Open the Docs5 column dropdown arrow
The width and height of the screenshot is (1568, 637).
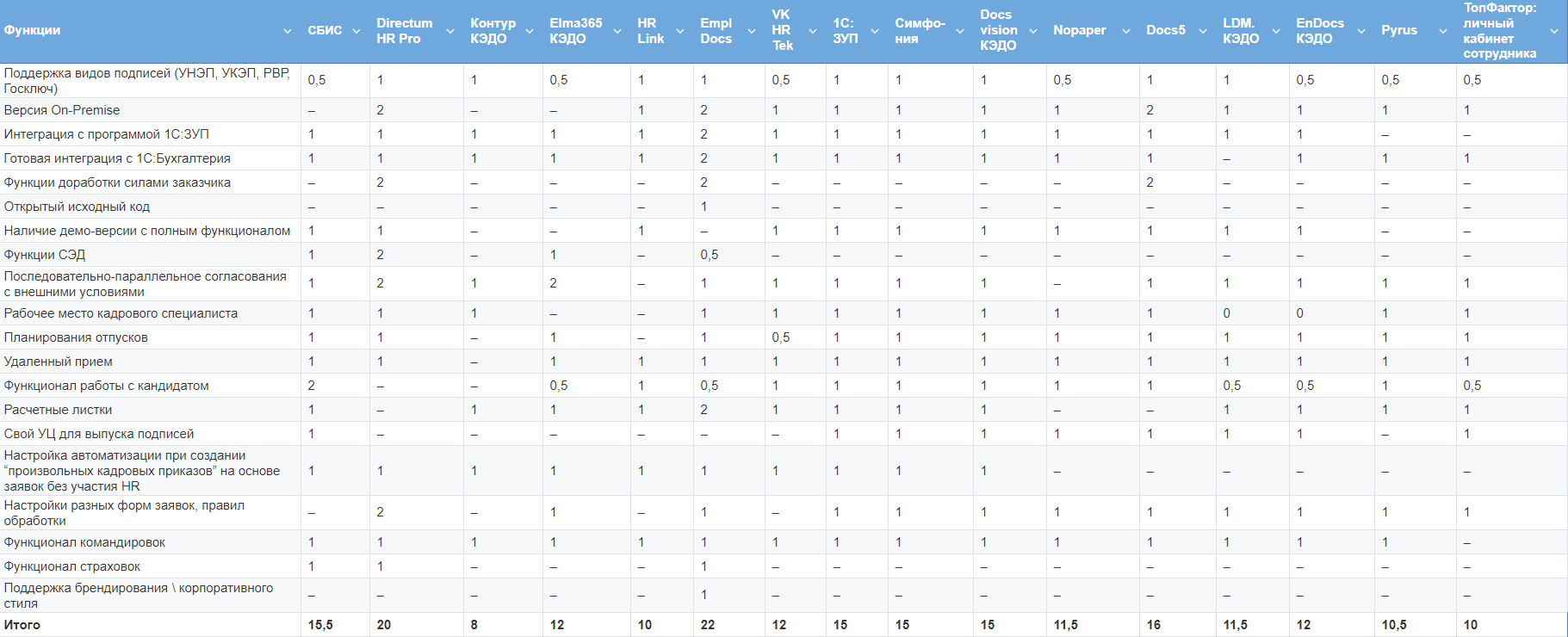(1203, 31)
